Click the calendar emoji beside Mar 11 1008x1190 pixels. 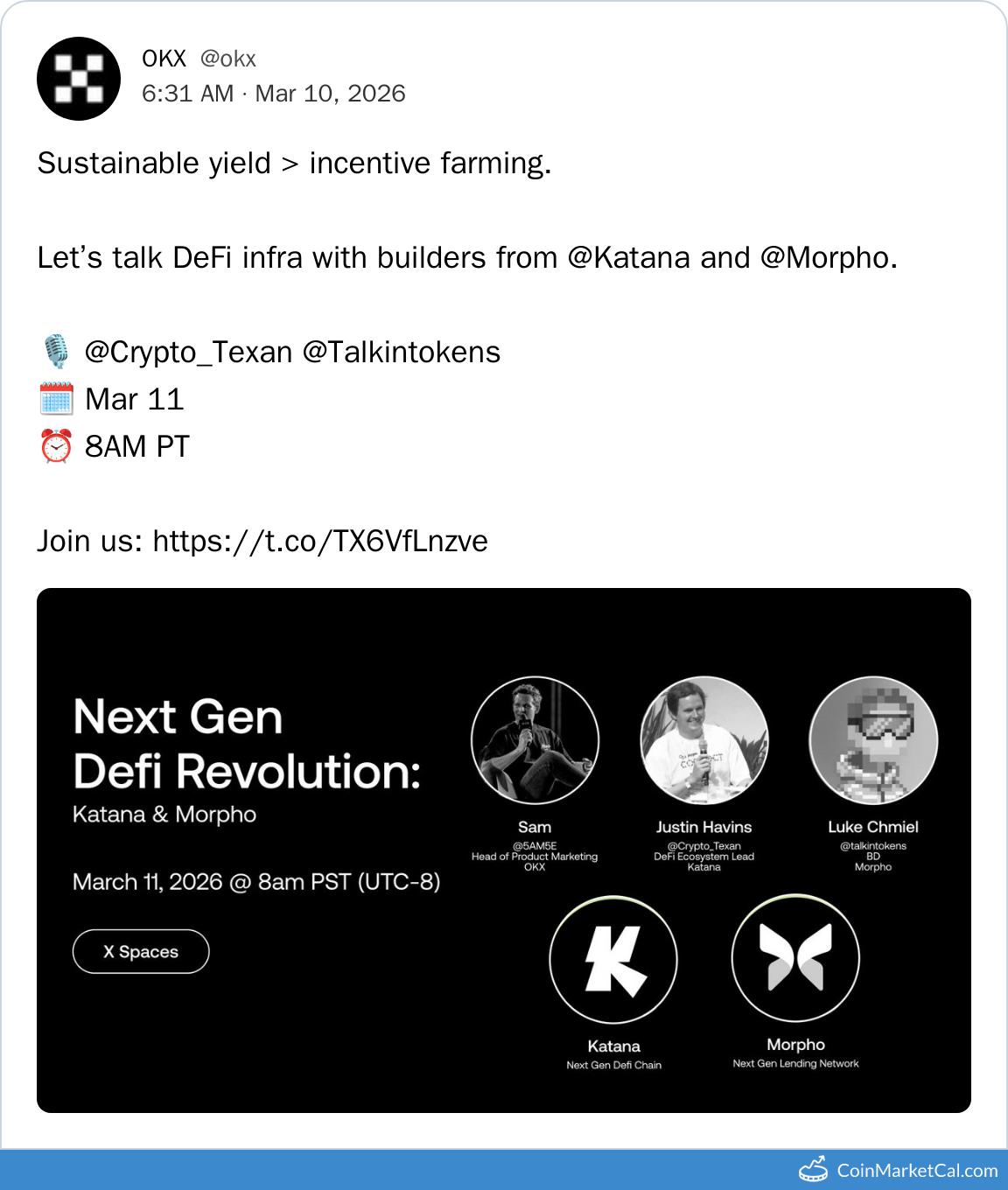(56, 399)
